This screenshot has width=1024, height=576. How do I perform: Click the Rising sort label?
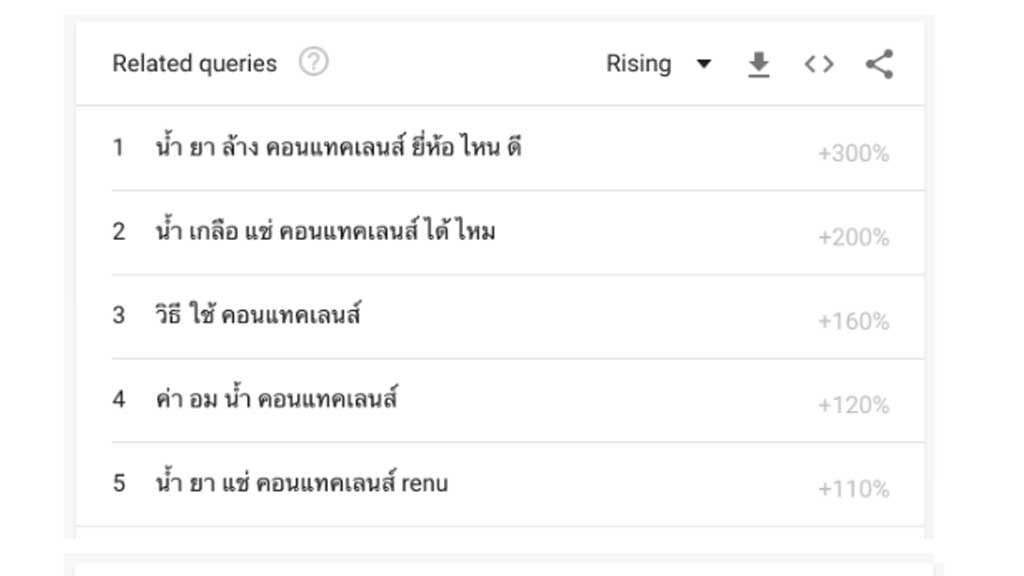[x=638, y=64]
